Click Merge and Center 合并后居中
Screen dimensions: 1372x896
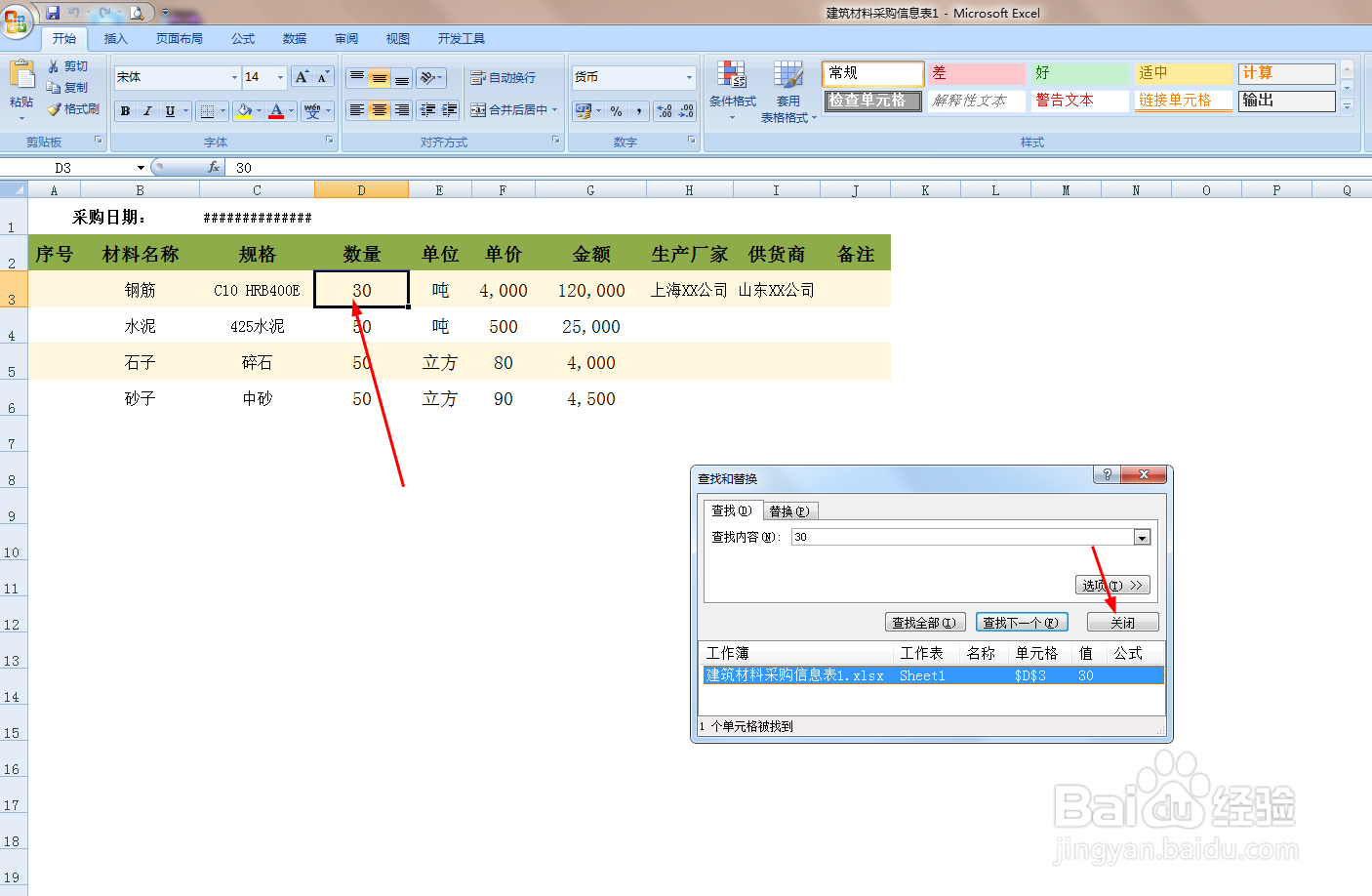tap(508, 110)
